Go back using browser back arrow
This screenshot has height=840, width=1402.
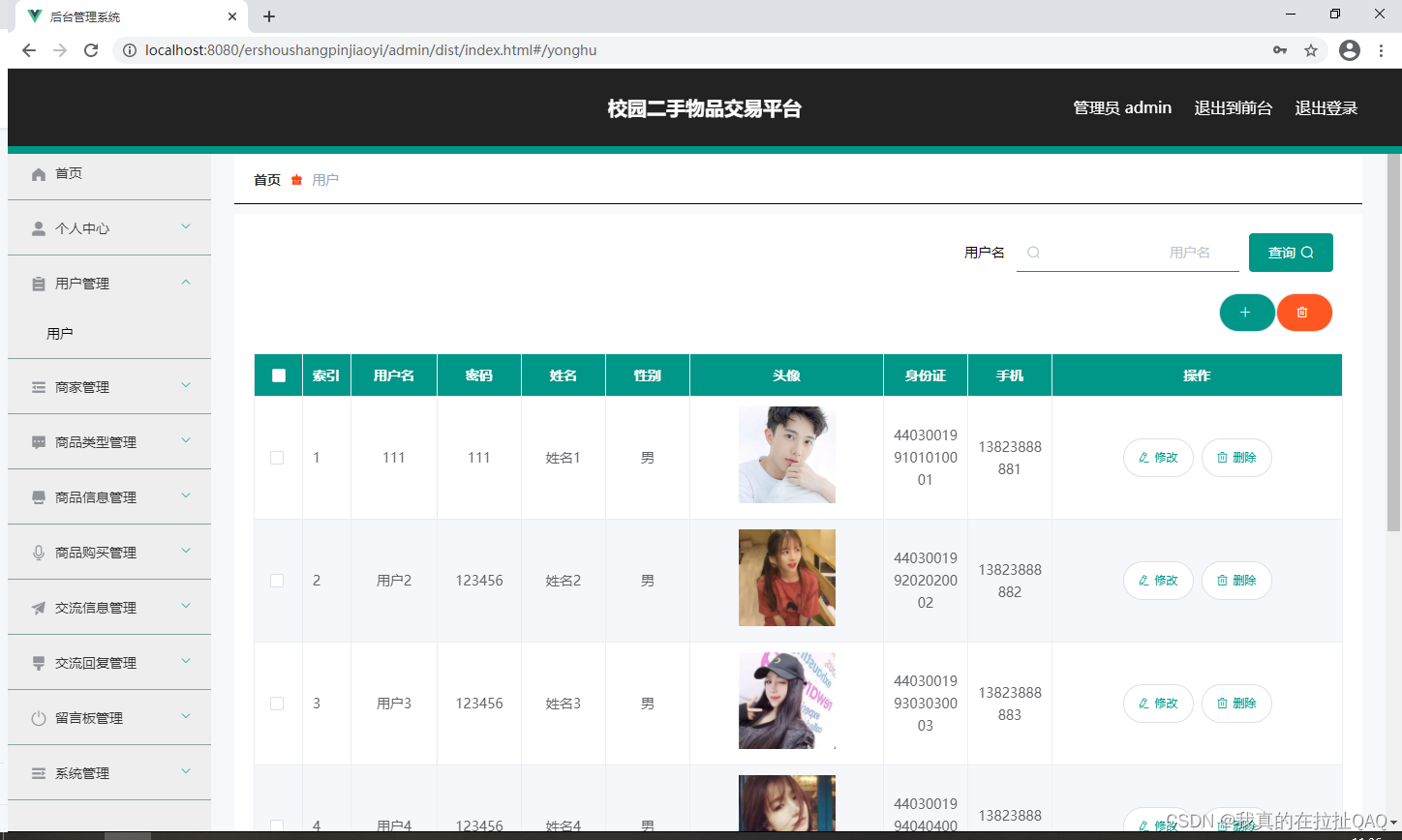(29, 50)
